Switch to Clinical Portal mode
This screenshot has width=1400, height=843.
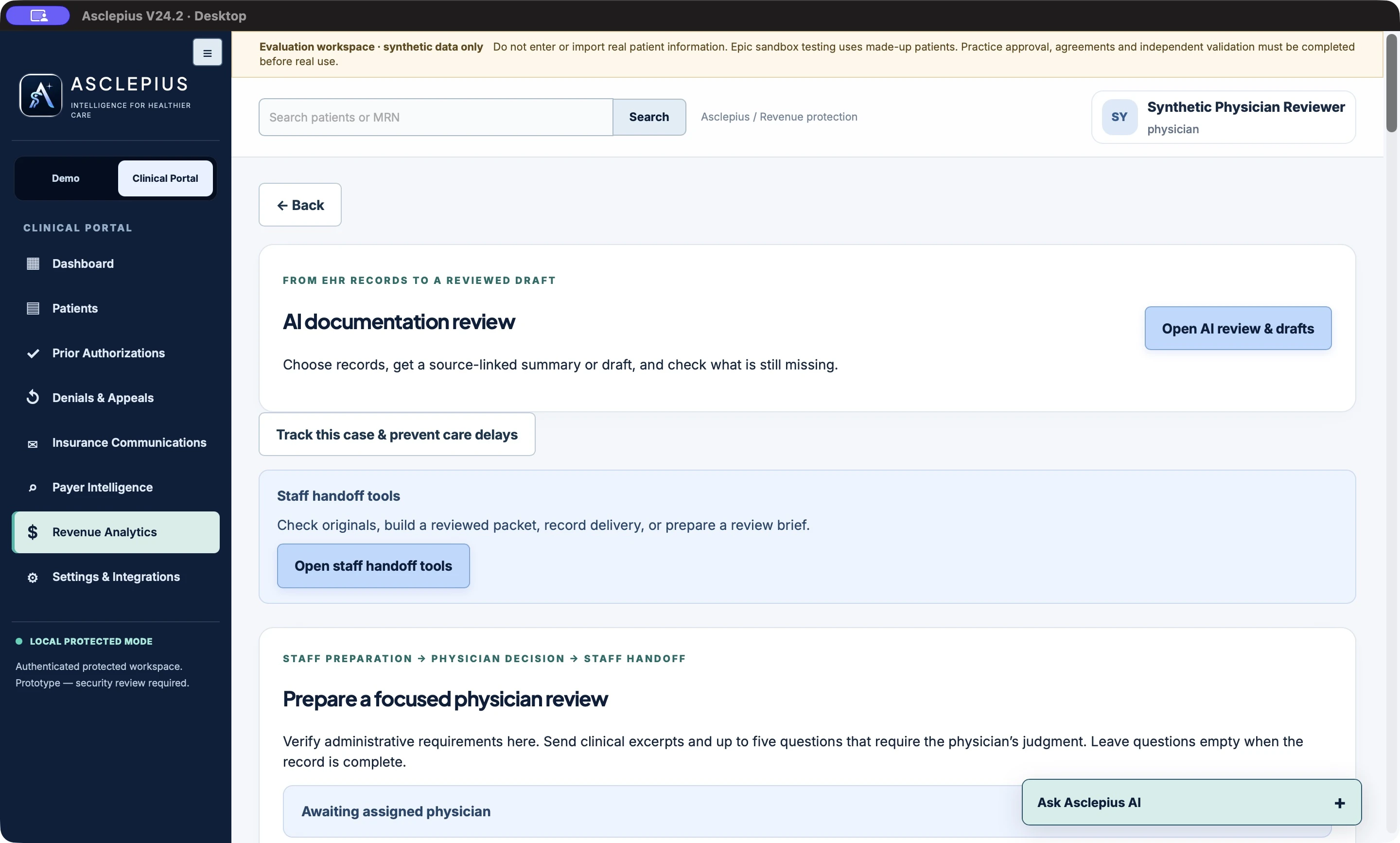point(165,178)
